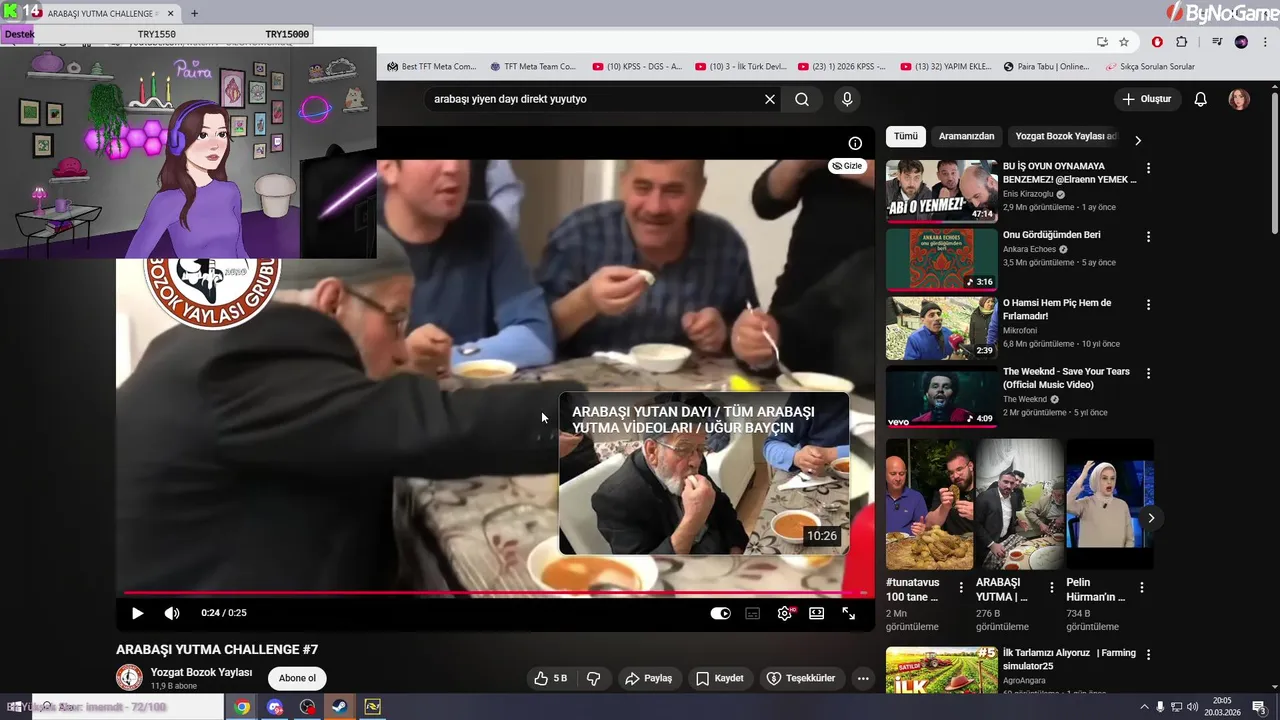Open the red Opera-style extension icon
Image resolution: width=1280 pixels, height=720 pixels.
tap(1157, 42)
